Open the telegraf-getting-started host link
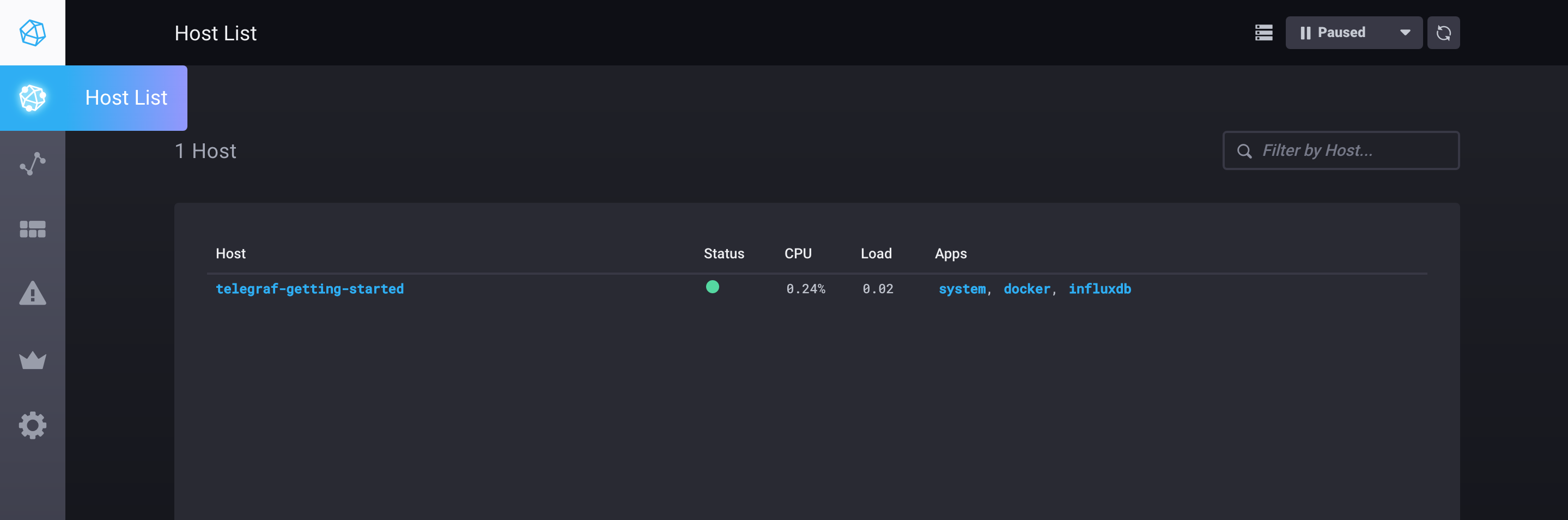Screen dimensions: 1568x520 pyautogui.click(x=310, y=289)
